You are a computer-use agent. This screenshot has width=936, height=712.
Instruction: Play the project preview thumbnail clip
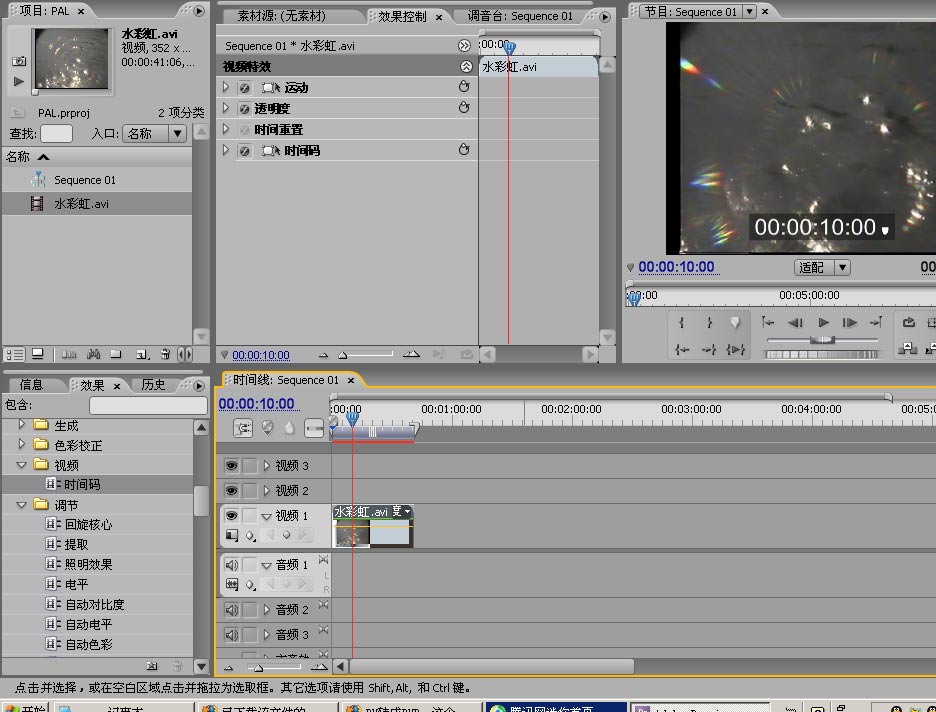(x=19, y=81)
